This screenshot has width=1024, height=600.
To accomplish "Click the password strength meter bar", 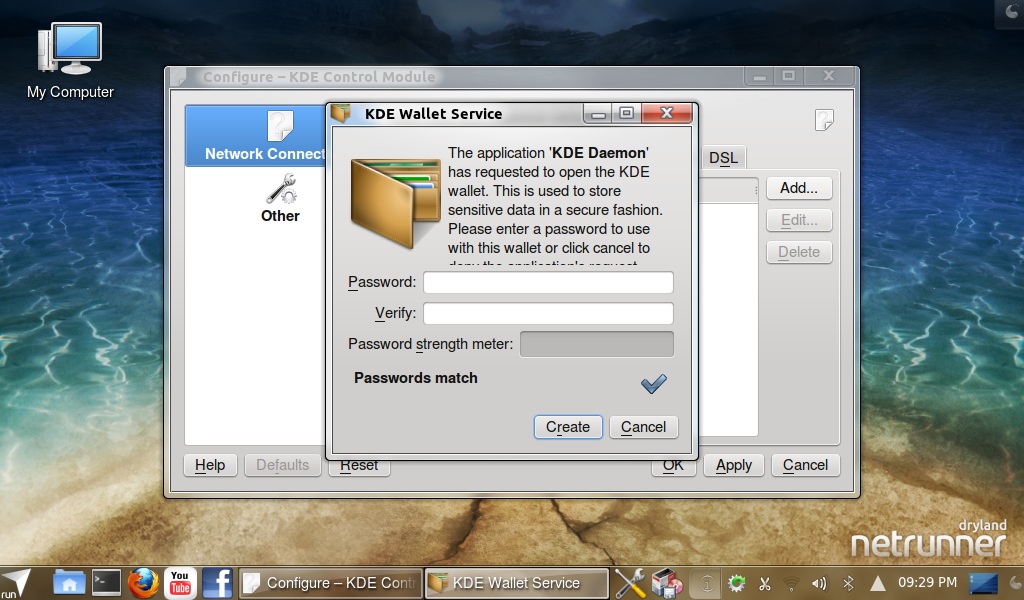I will [x=596, y=344].
